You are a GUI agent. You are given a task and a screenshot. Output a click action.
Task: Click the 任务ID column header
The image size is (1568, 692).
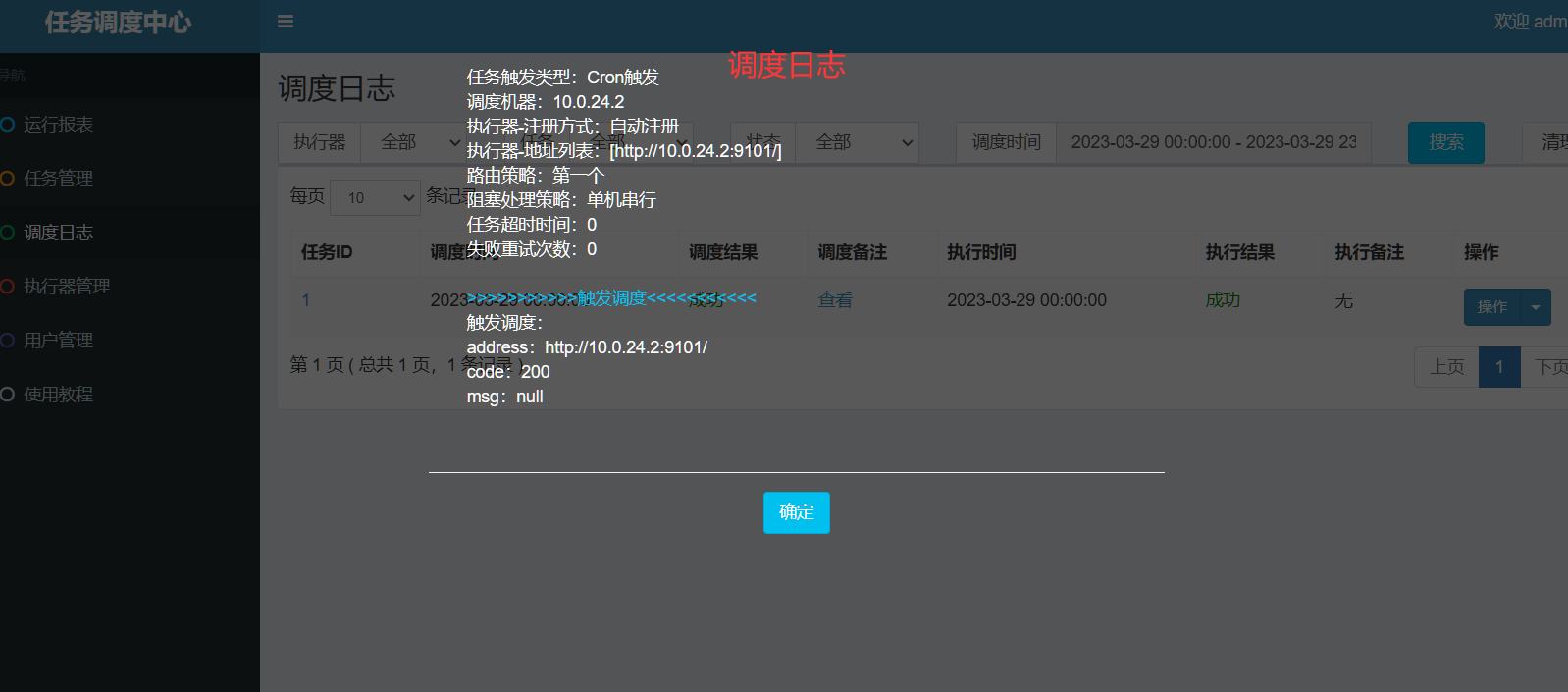[327, 252]
